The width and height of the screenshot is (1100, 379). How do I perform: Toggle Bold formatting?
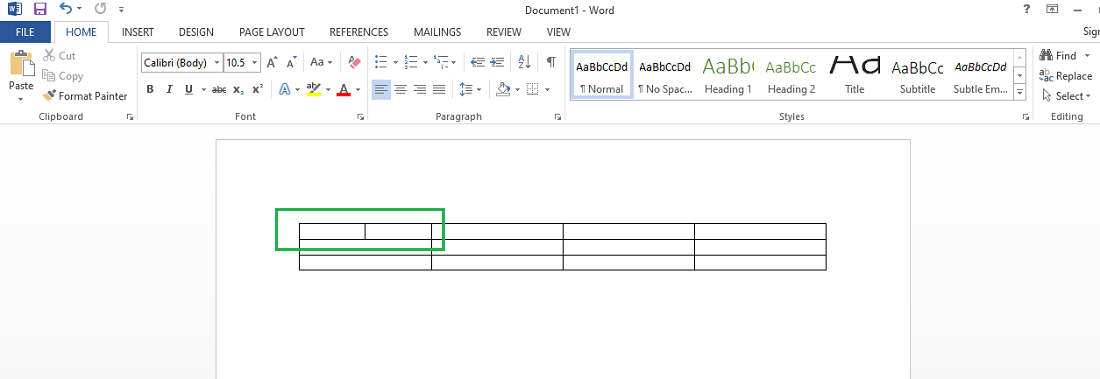pyautogui.click(x=149, y=89)
